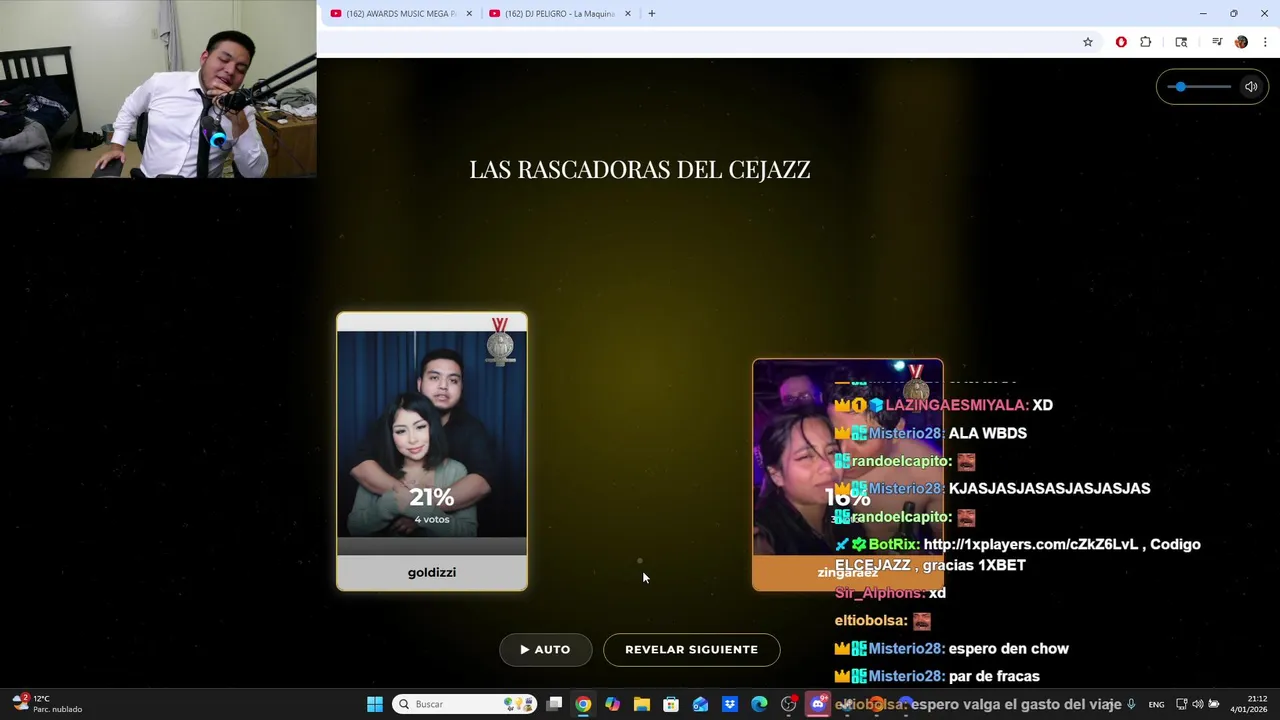1280x720 pixels.
Task: Click the 21% result on goldizzi card
Action: click(x=432, y=497)
